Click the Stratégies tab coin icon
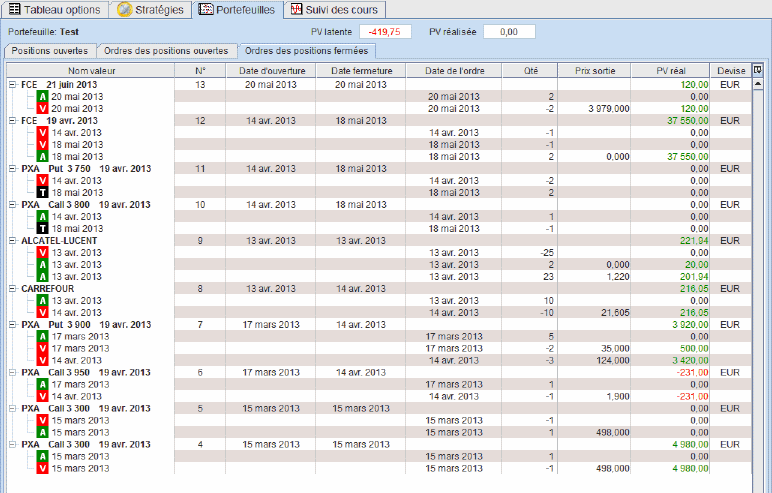Viewport: 772px width, 493px height. point(125,9)
